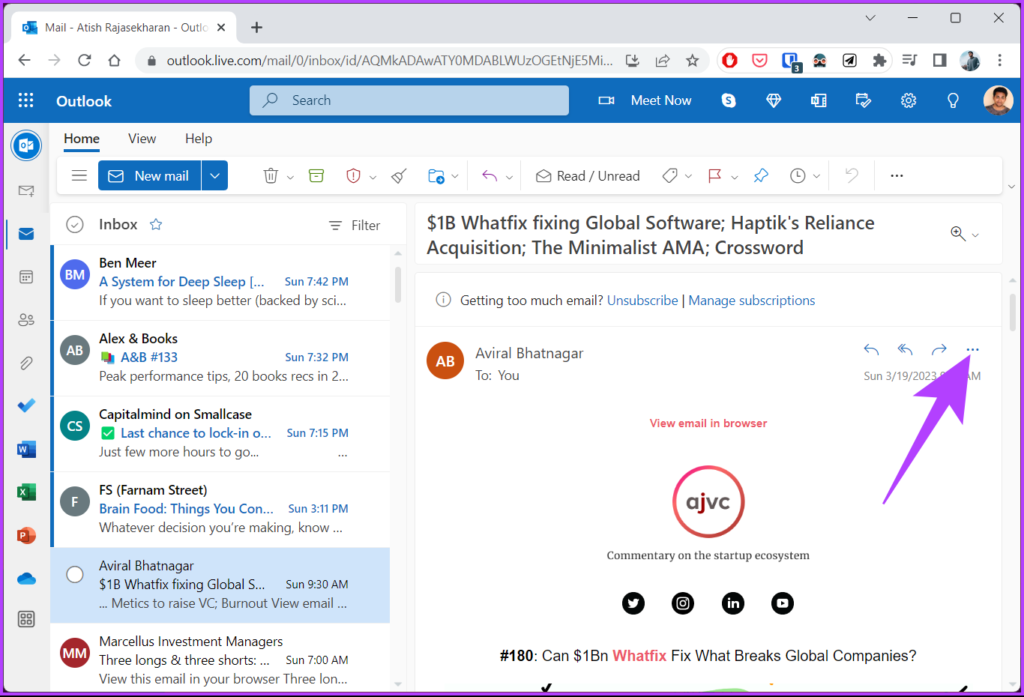Open the My Day to-do icon
The width and height of the screenshot is (1024, 697).
863,101
